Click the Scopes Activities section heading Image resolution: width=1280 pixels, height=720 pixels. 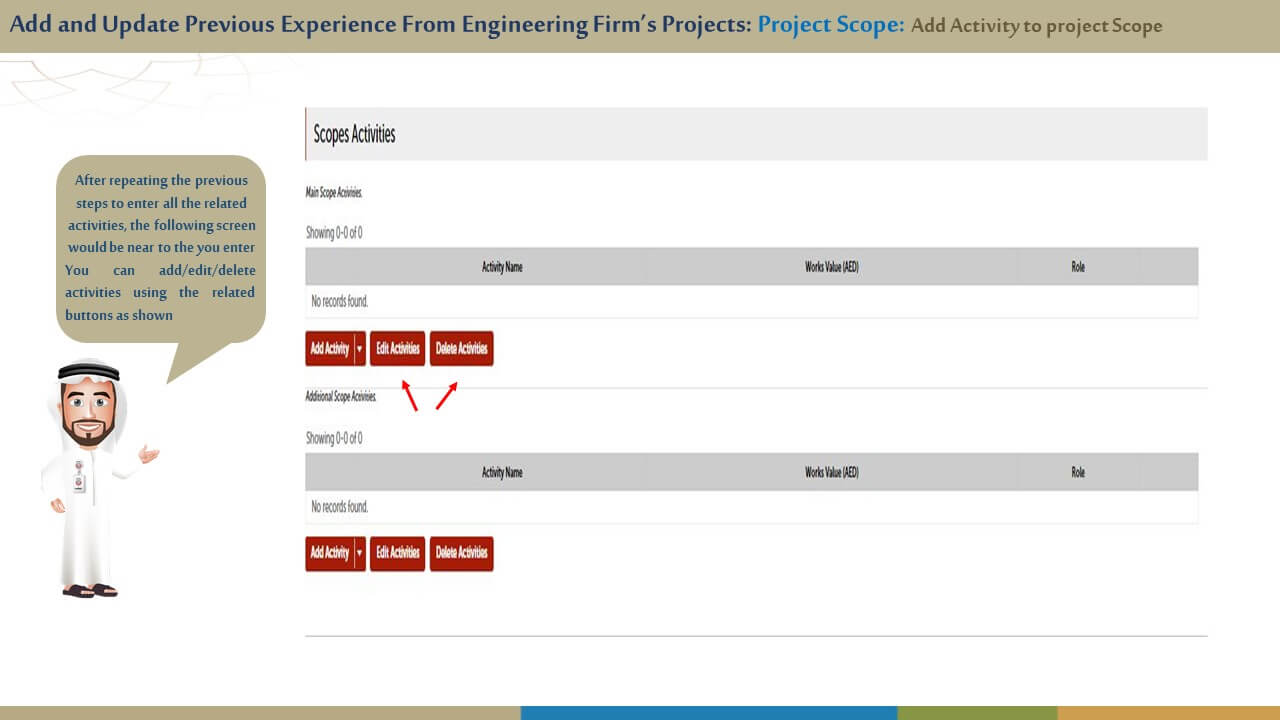(x=354, y=135)
